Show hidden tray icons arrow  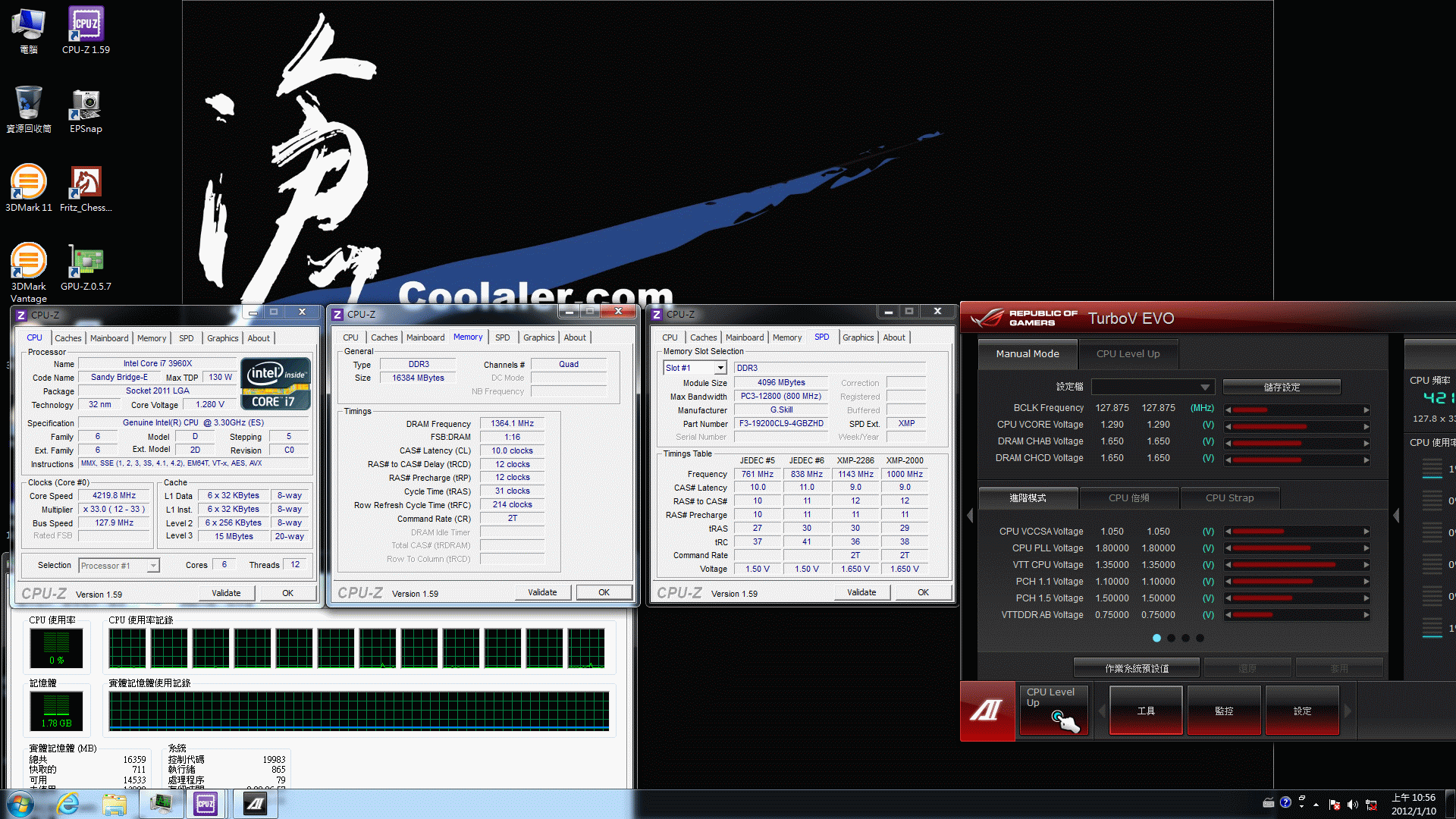point(1316,805)
